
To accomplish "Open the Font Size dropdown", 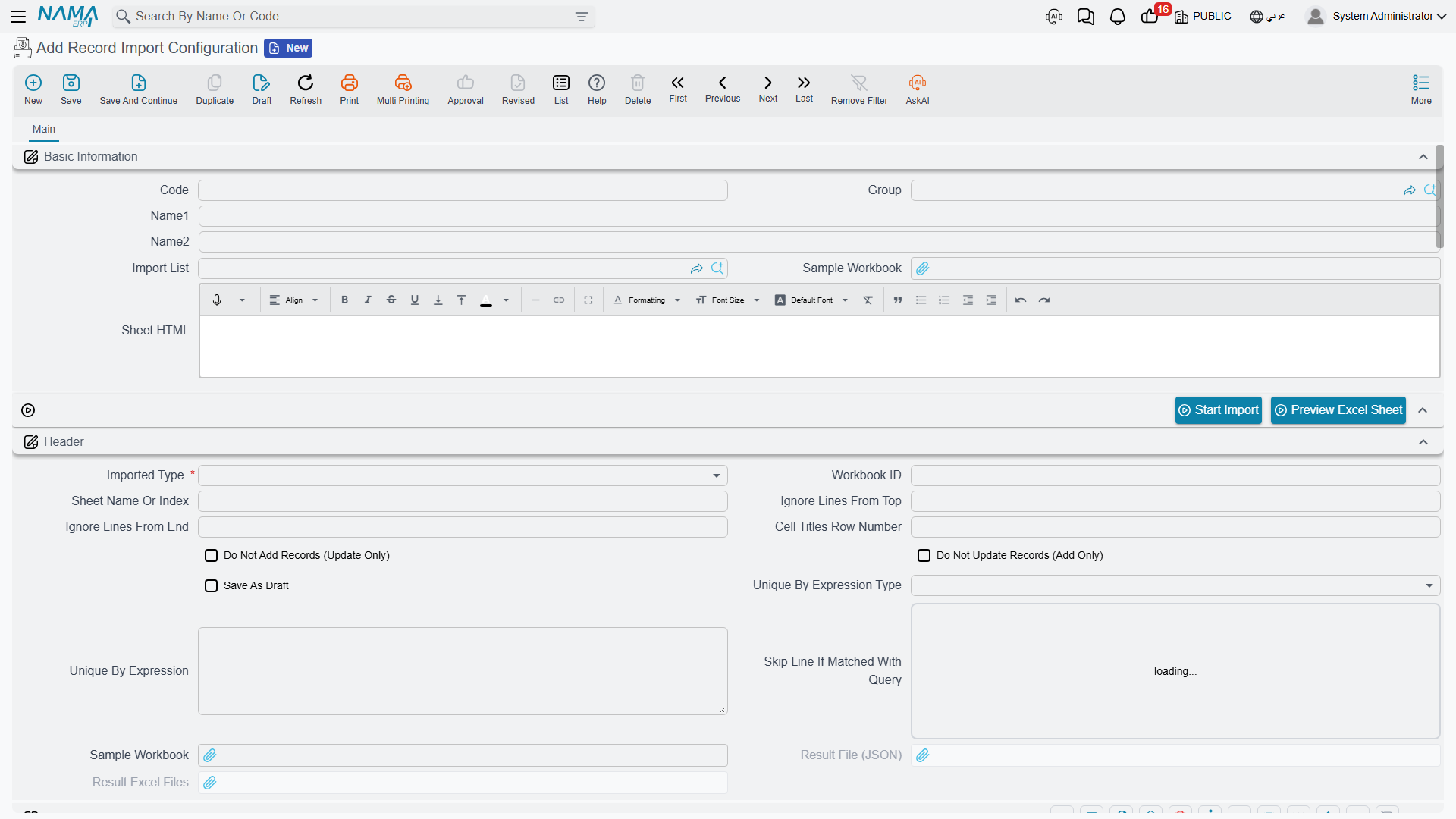I will 727,300.
